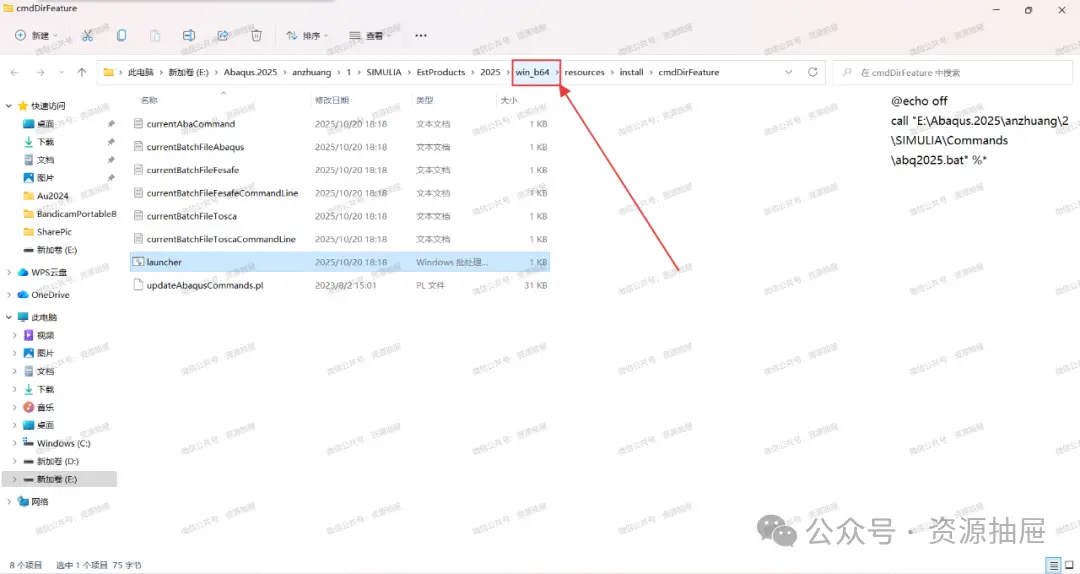Viewport: 1080px width, 574px height.
Task: Go up one folder with the up arrow
Action: (x=82, y=72)
